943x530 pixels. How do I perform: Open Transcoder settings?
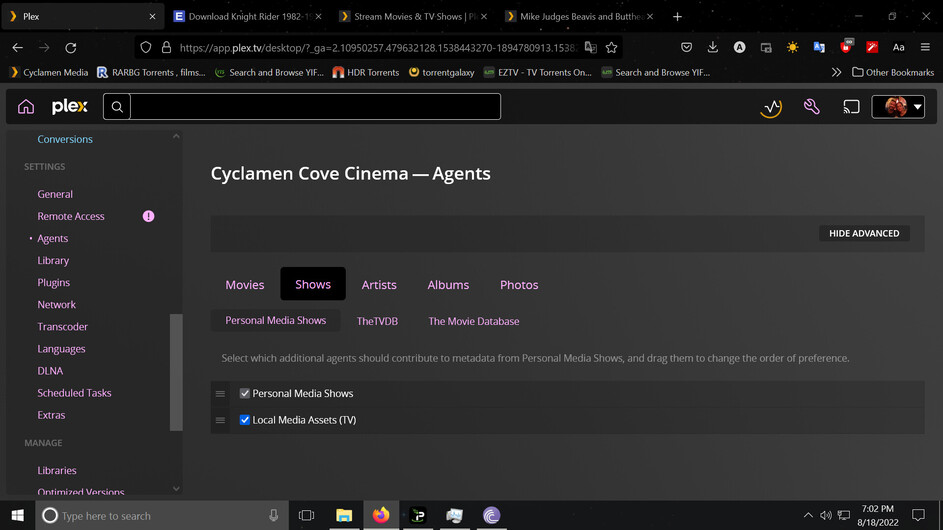click(63, 327)
